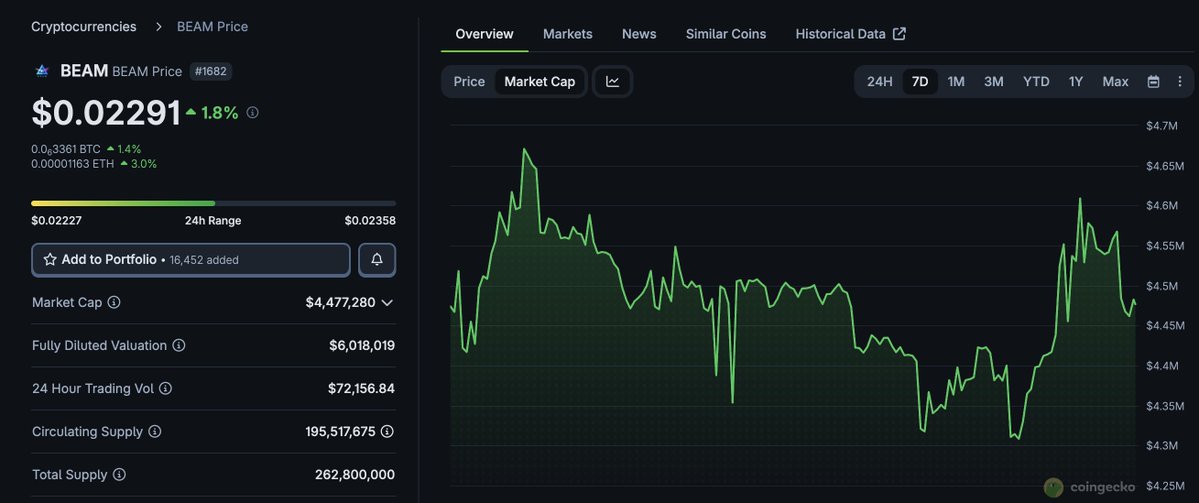1199x503 pixels.
Task: Open 24 Hour Trading Vol info icon
Action: pyautogui.click(x=165, y=388)
